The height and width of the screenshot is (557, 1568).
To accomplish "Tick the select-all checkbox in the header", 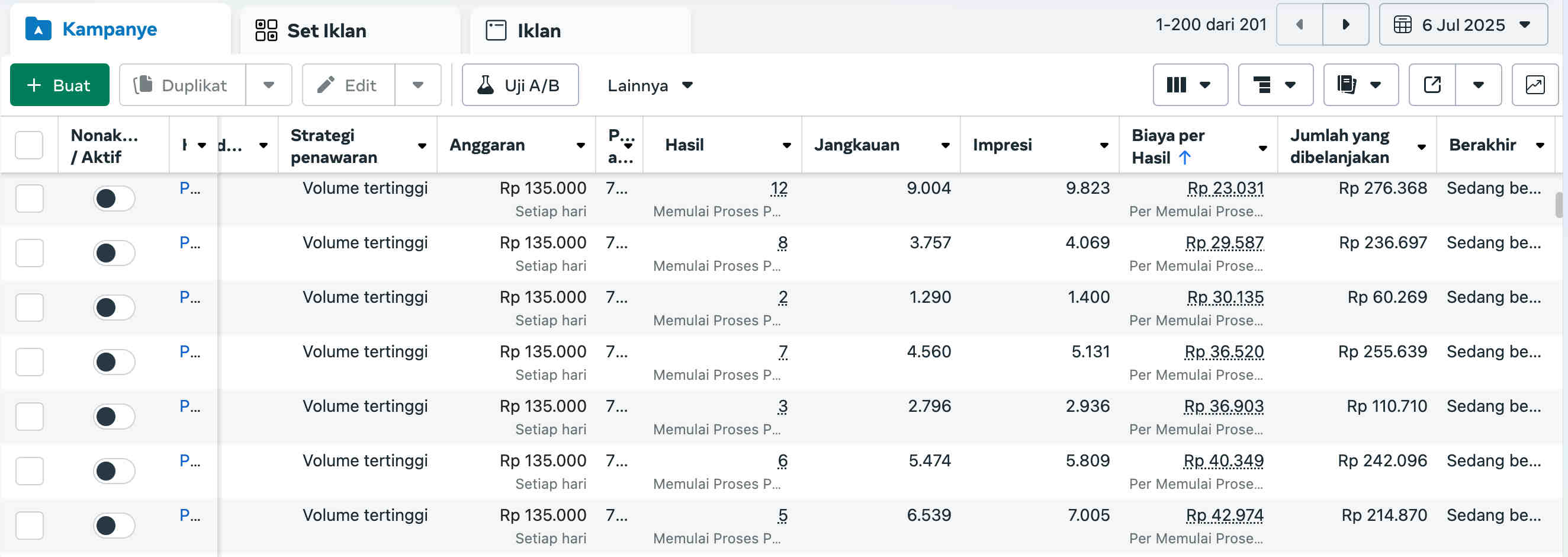I will click(x=29, y=145).
